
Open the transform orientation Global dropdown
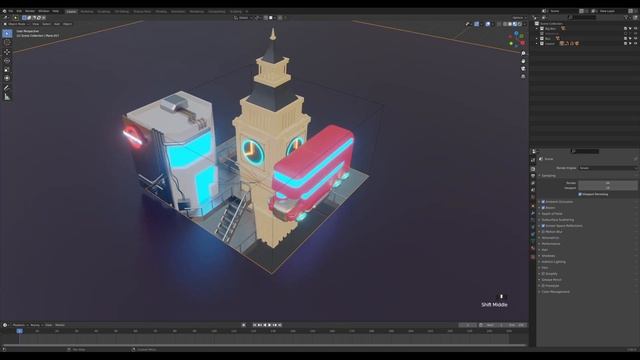(242, 18)
